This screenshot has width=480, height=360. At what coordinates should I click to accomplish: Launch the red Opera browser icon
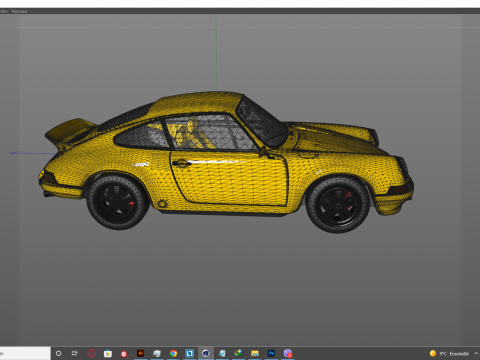[x=91, y=353]
